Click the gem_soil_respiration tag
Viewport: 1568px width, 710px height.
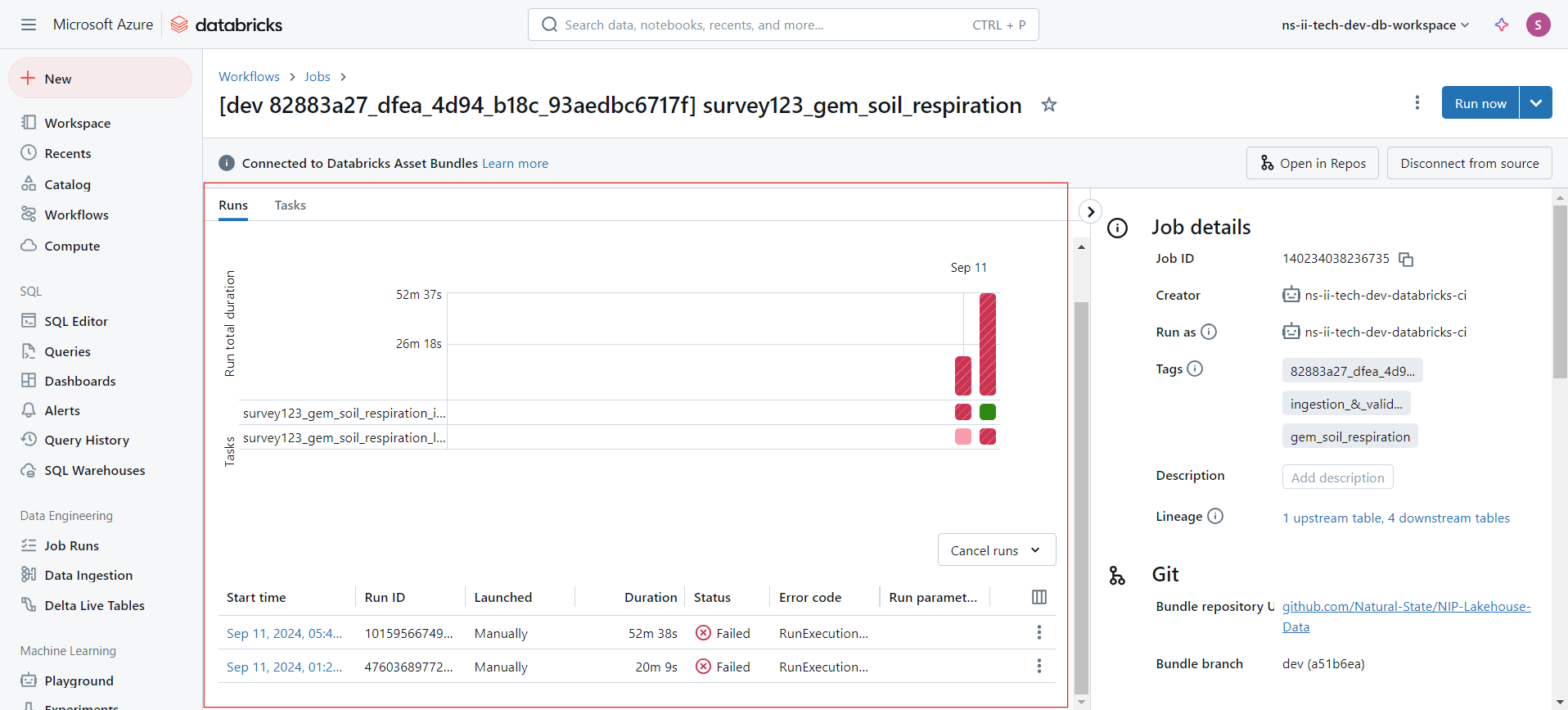tap(1350, 436)
